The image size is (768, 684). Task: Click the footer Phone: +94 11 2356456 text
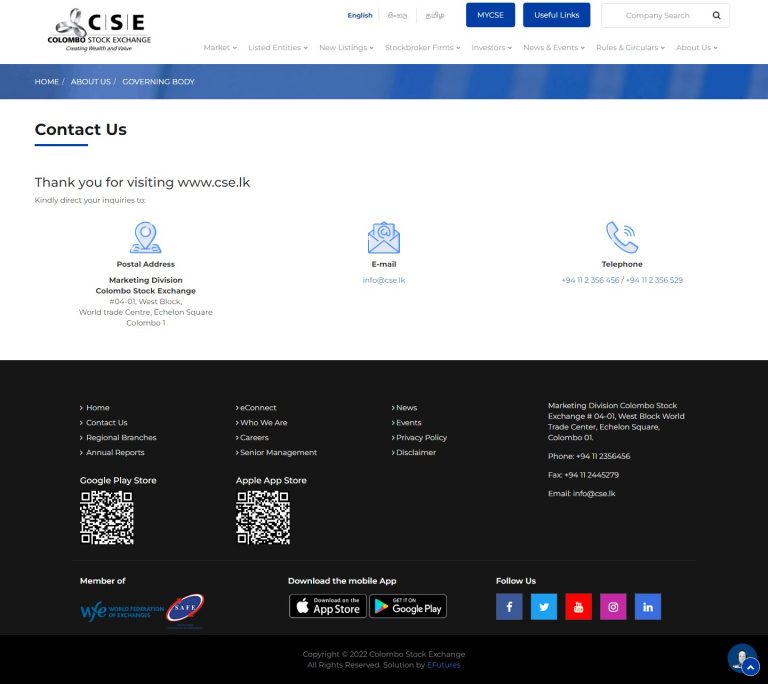pyautogui.click(x=589, y=456)
